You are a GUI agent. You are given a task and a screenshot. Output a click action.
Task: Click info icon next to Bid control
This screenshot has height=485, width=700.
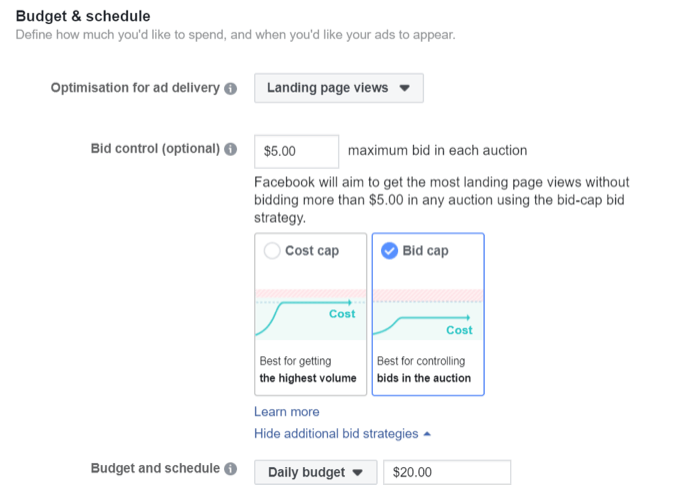point(231,150)
